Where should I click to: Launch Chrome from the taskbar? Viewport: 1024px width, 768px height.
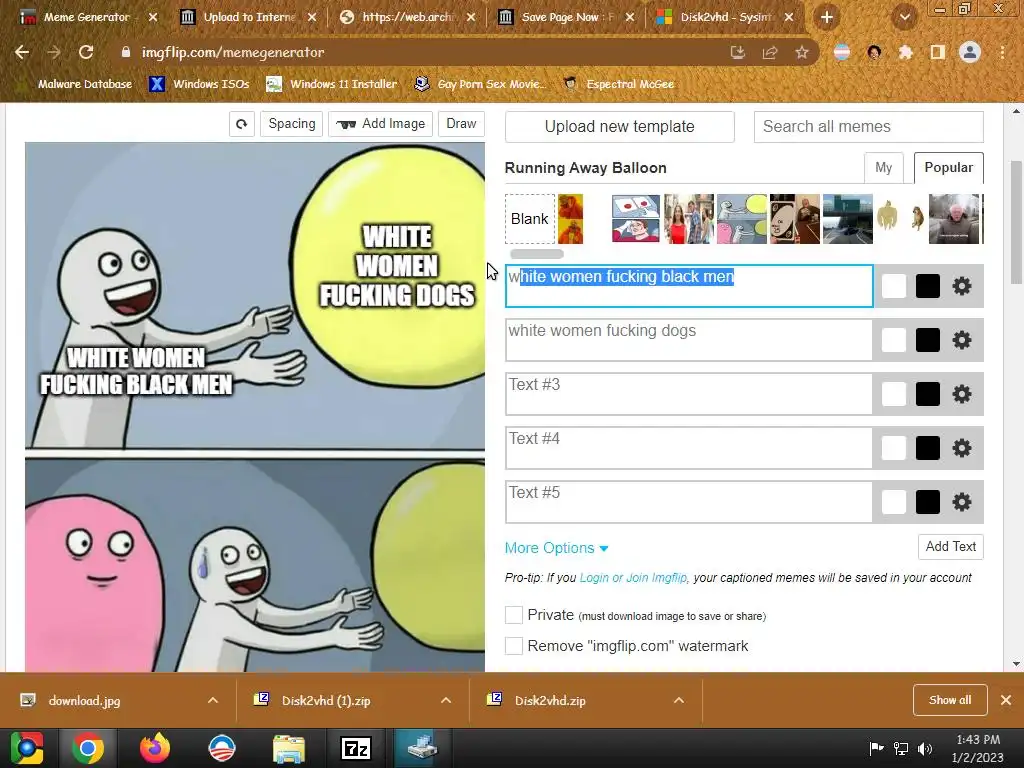coord(88,748)
